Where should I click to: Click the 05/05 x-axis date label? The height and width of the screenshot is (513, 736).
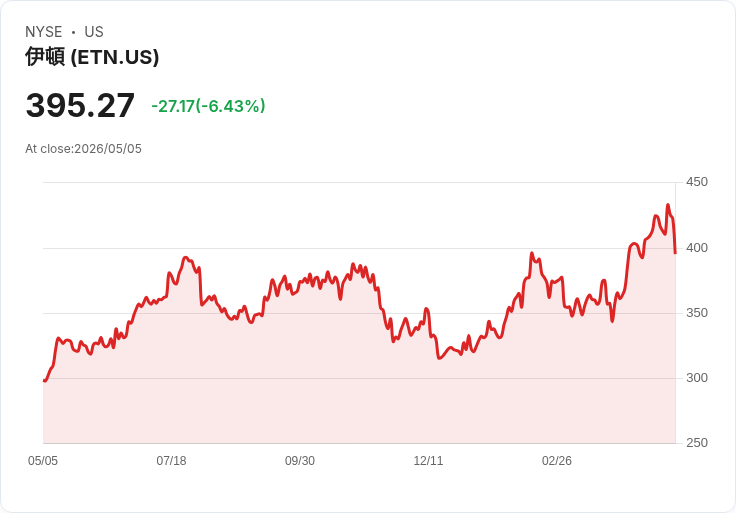pos(43,460)
